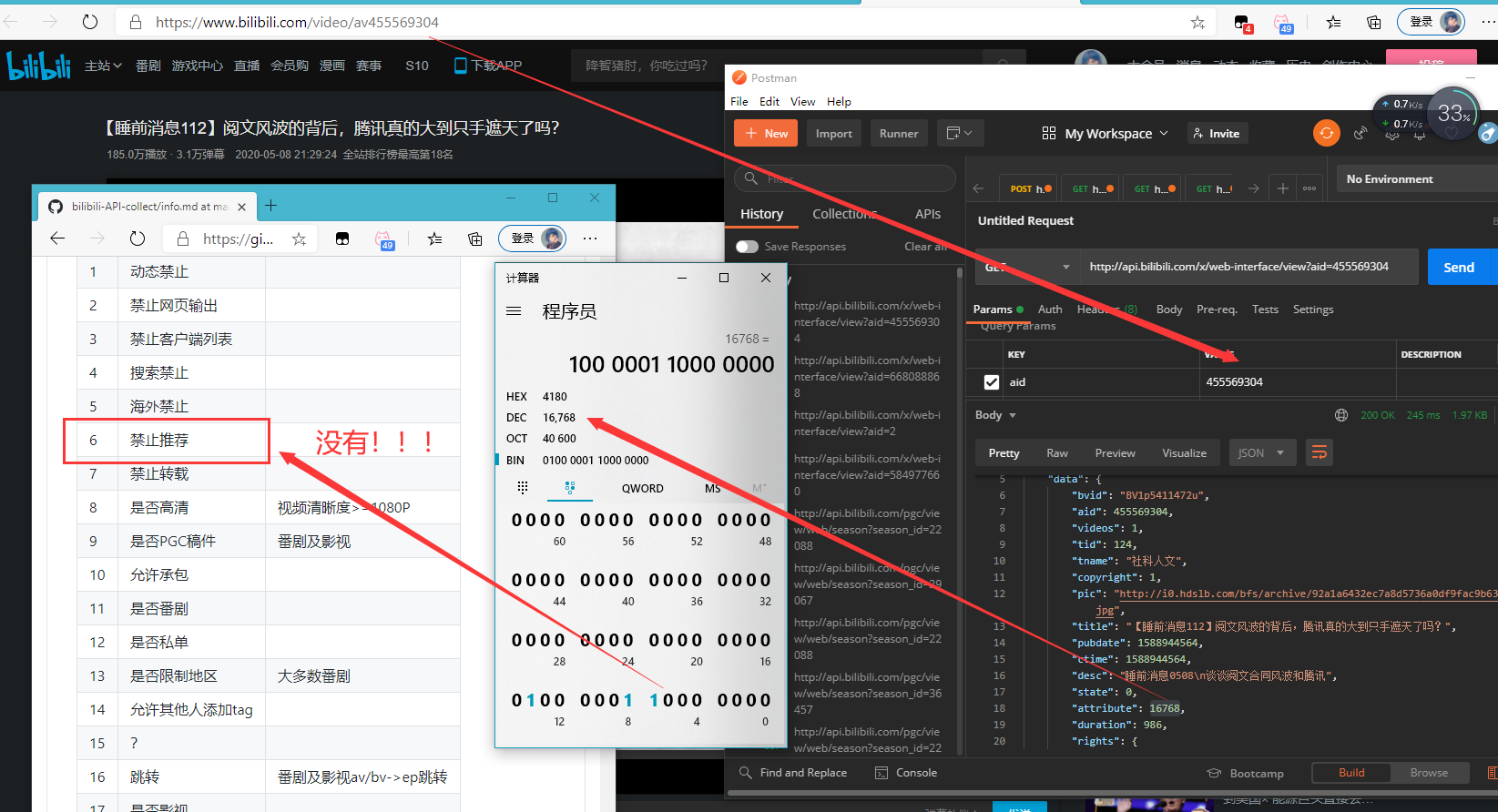Open the JSON format dropdown

click(x=1261, y=452)
